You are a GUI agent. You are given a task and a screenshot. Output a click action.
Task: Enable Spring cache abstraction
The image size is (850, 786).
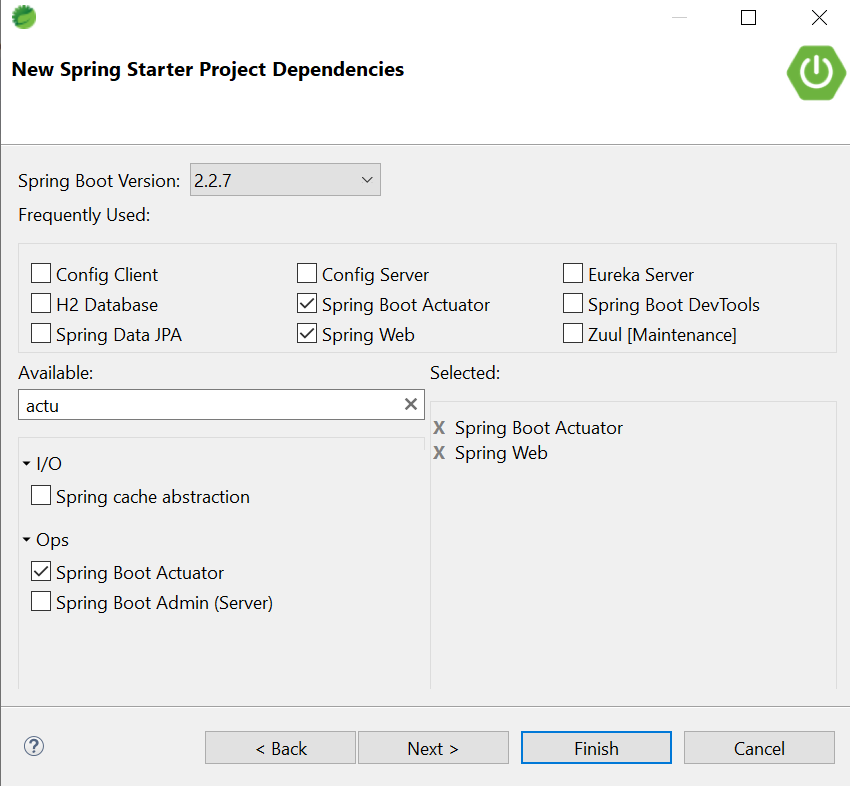(41, 495)
